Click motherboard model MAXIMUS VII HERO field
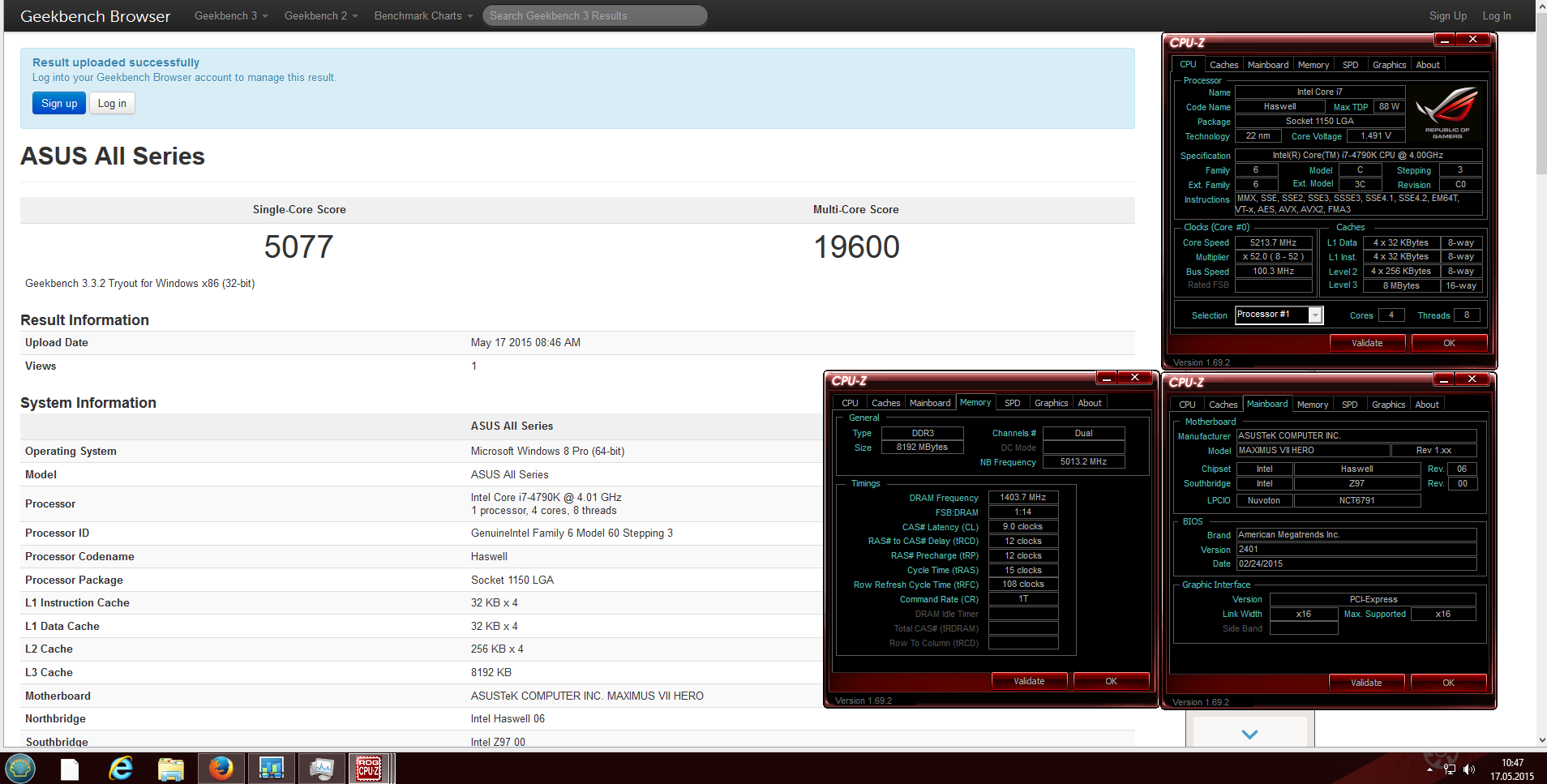 pyautogui.click(x=1313, y=450)
